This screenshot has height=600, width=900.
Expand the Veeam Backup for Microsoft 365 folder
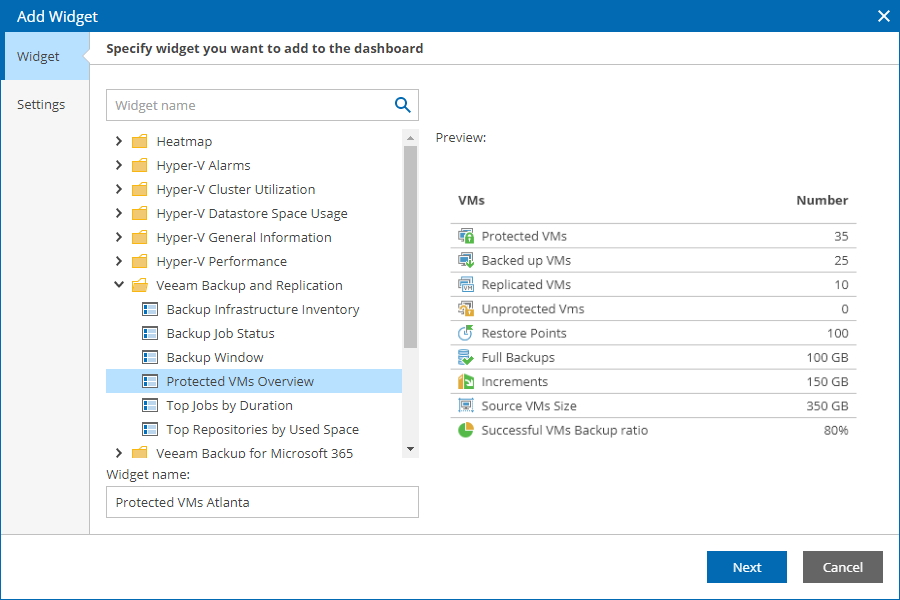coord(119,453)
